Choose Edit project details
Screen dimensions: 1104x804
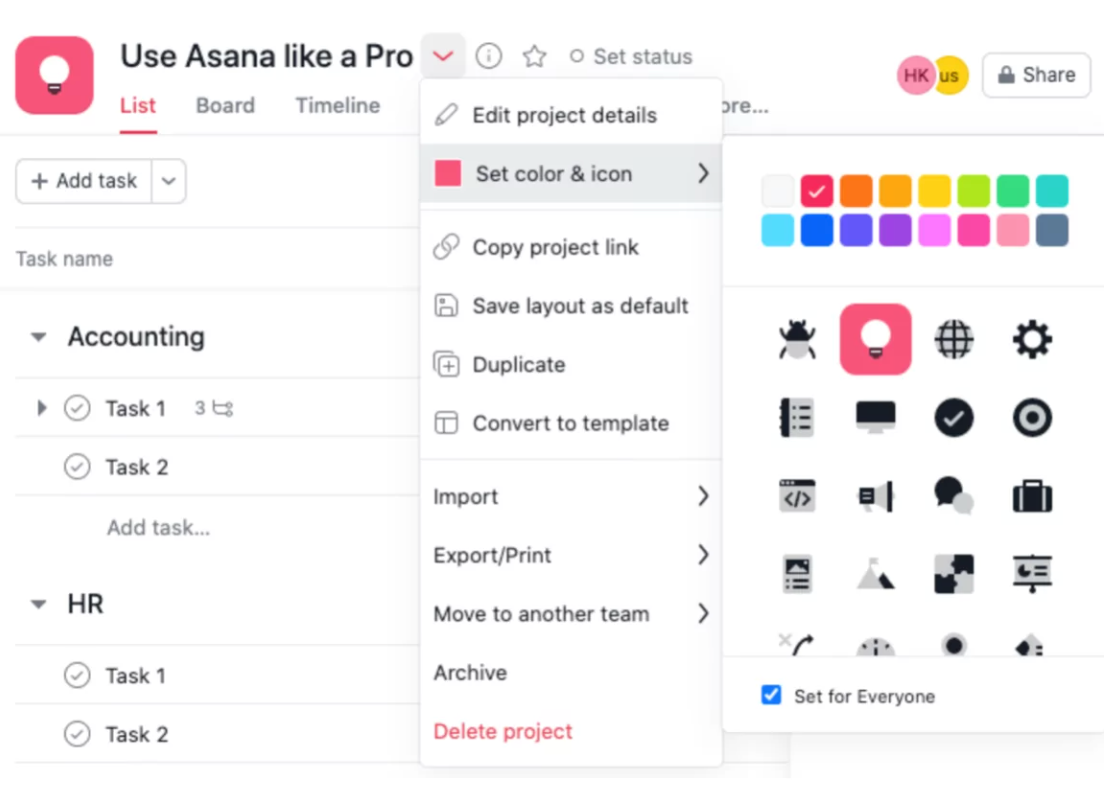(571, 115)
